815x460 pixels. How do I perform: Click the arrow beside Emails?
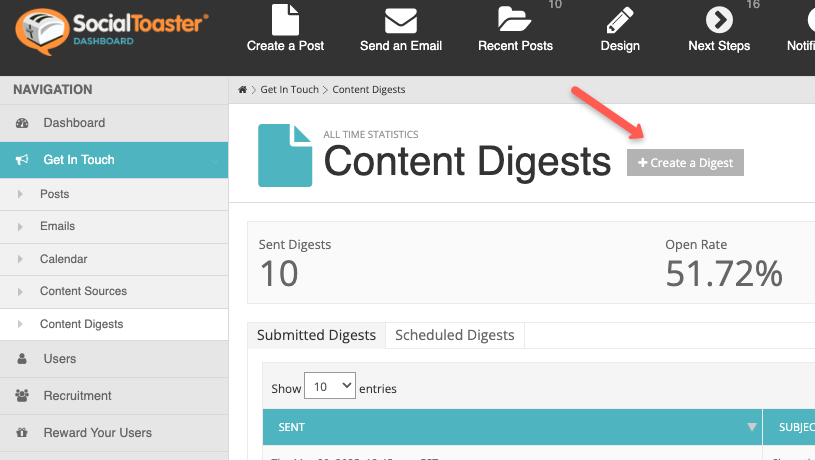[20, 227]
